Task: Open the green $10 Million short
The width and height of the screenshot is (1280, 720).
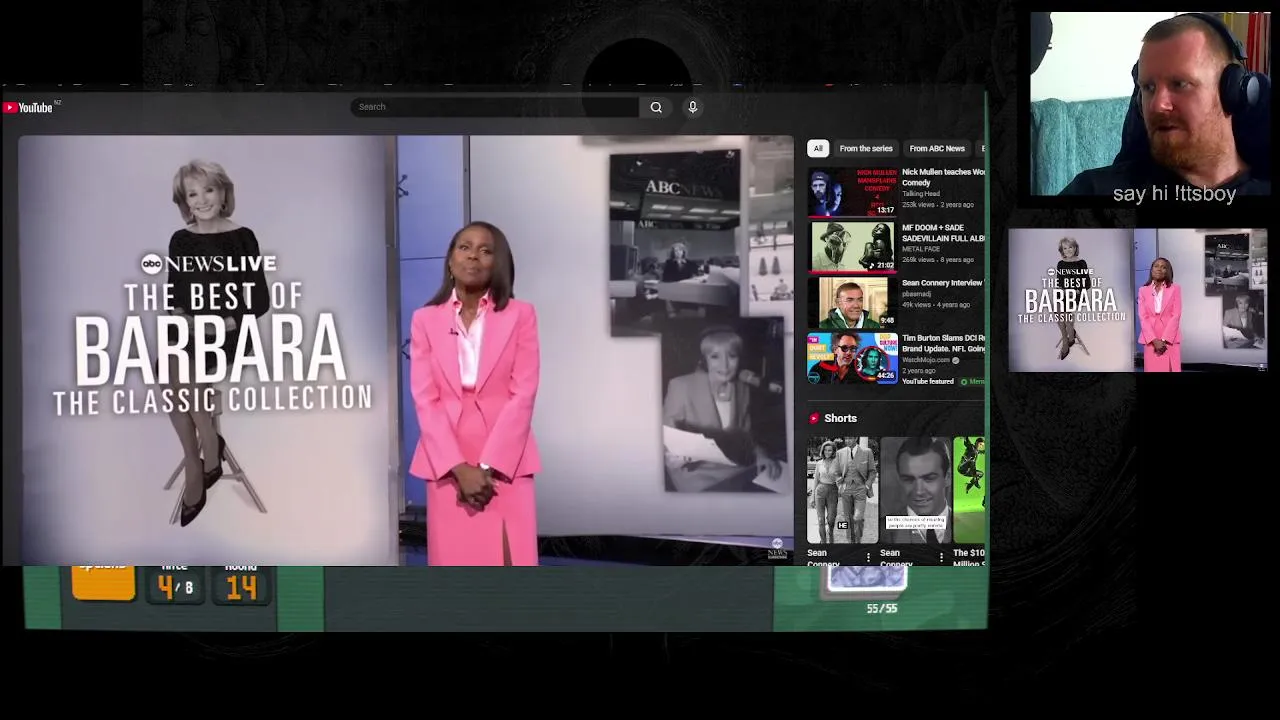Action: (x=969, y=490)
